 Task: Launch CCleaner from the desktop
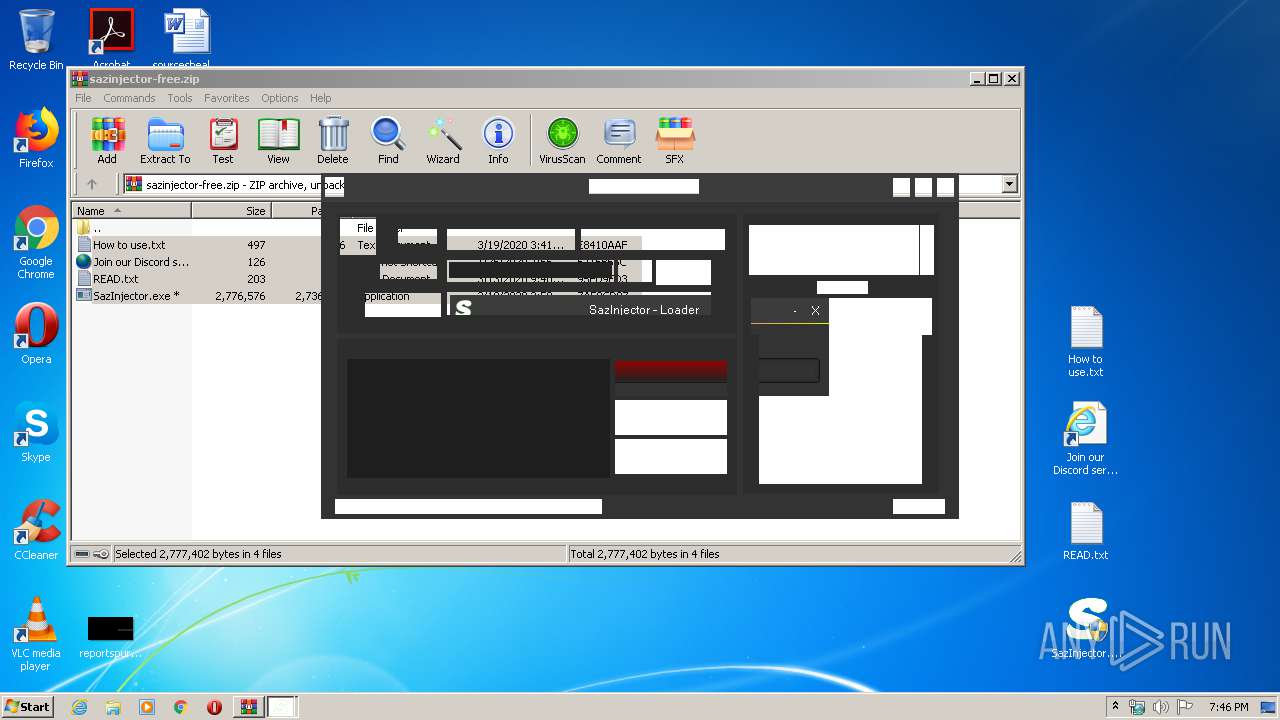(x=36, y=530)
